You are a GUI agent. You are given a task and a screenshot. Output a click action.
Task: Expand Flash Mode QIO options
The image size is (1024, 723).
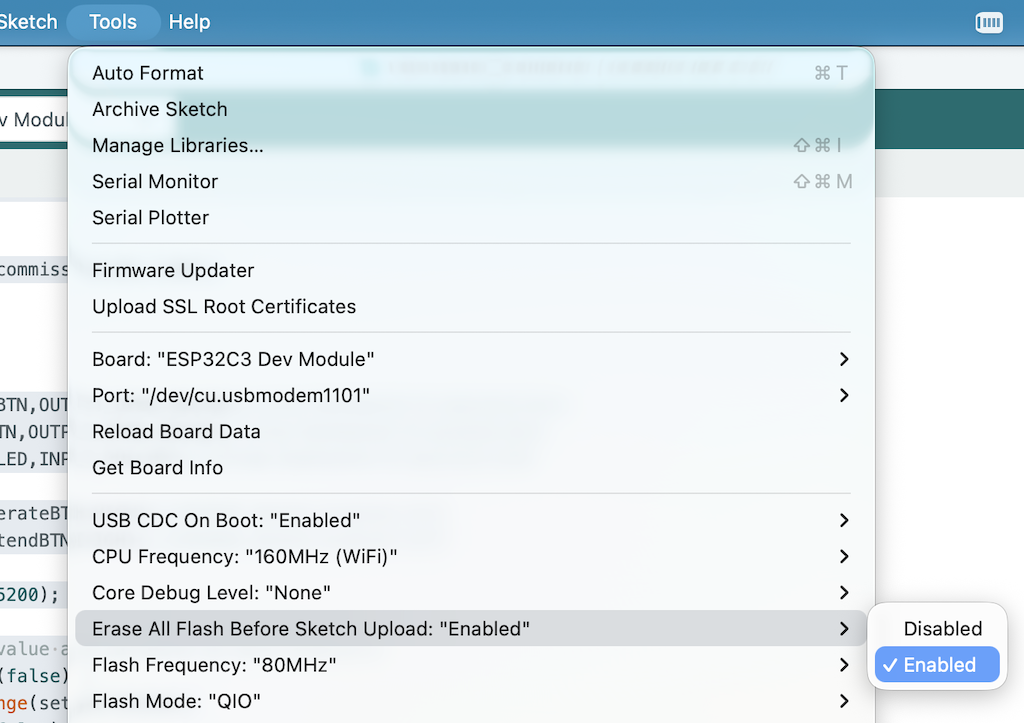point(470,701)
